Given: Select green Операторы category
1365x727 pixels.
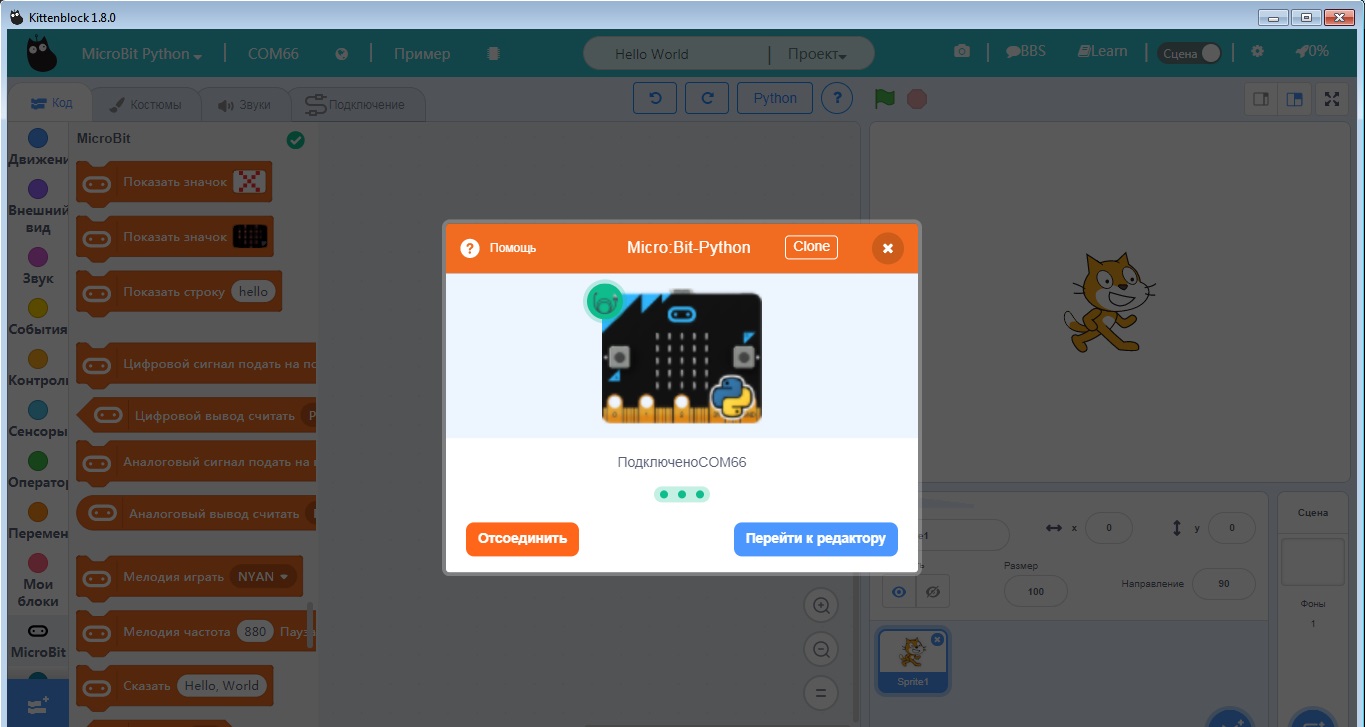Looking at the screenshot, I should click(38, 461).
